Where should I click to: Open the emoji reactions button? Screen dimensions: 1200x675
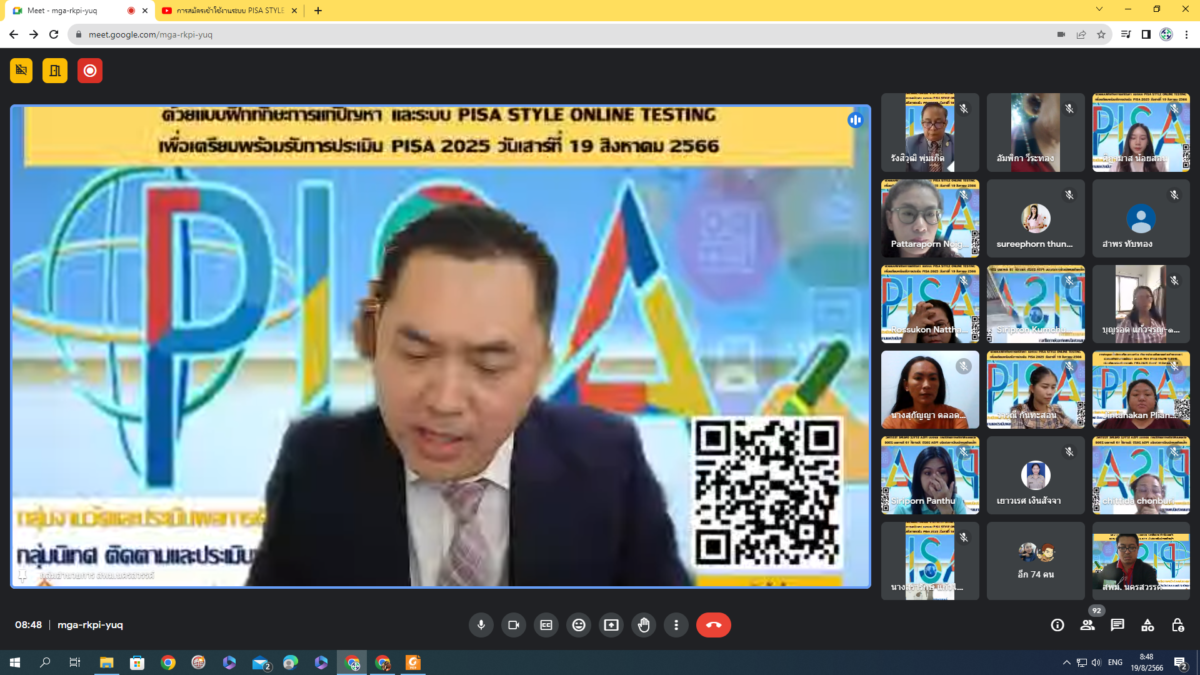[x=579, y=625]
